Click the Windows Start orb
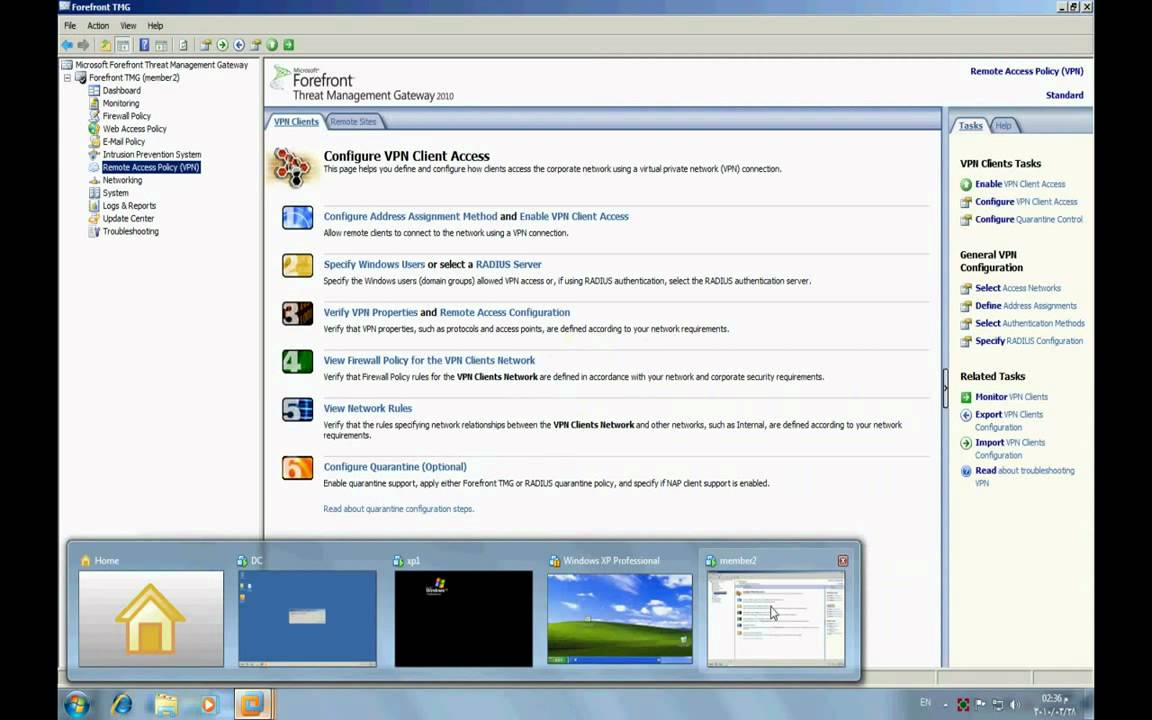The width and height of the screenshot is (1152, 720). coord(77,705)
